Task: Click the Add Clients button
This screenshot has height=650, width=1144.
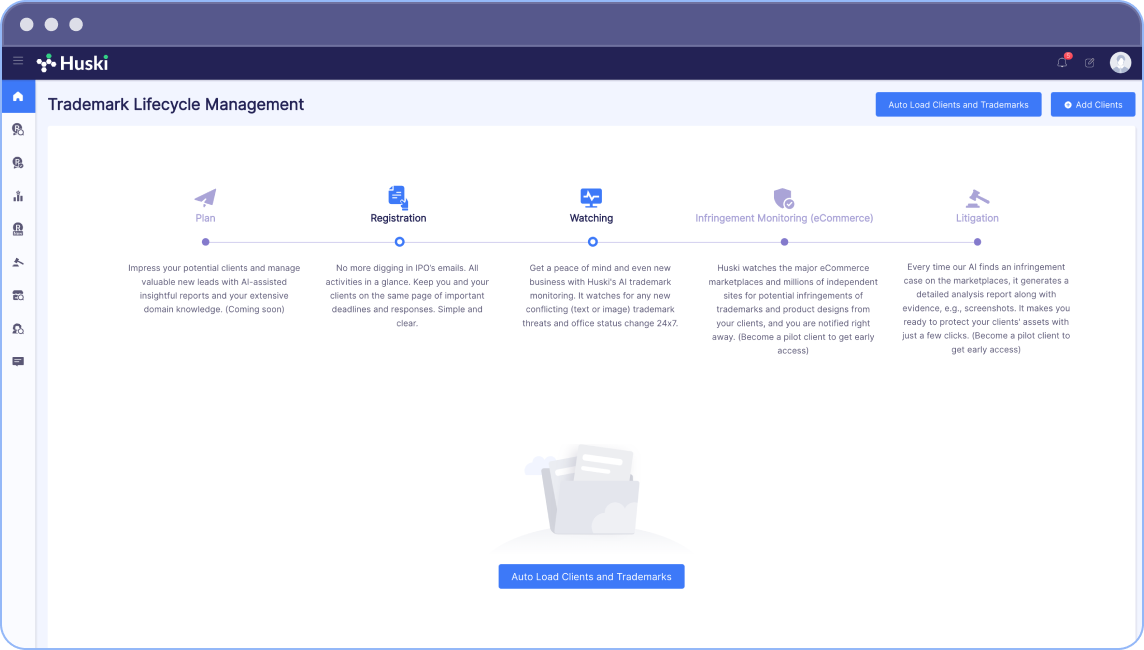Action: [x=1092, y=104]
